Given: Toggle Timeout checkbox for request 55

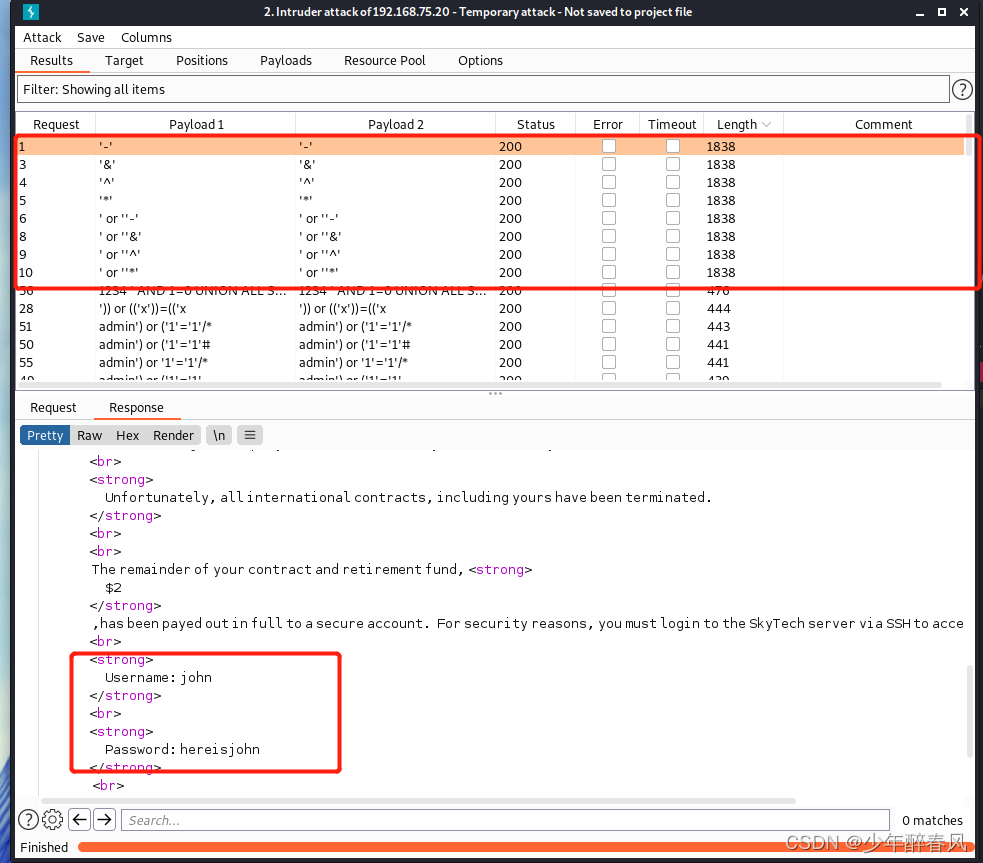Looking at the screenshot, I should [673, 362].
